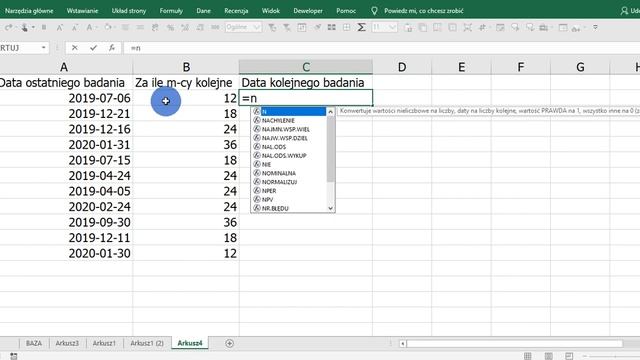Click the Redo arrow in quick toolbar
The width and height of the screenshot is (640, 360).
coord(9,27)
